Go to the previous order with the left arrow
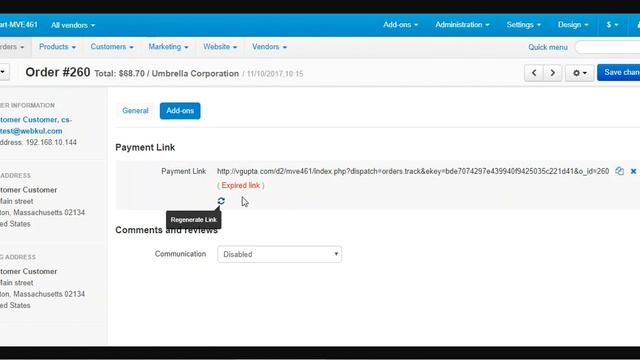Screen dimensions: 640x360 tap(534, 73)
